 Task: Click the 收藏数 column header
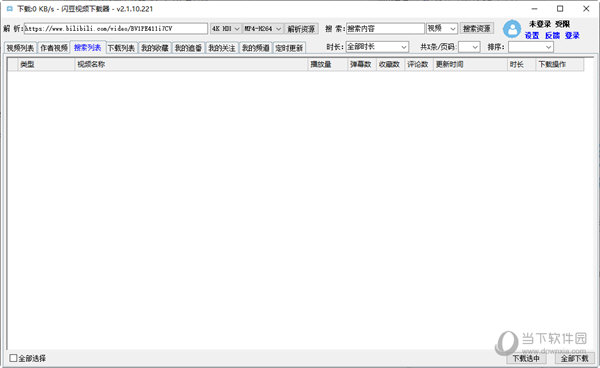[390, 64]
